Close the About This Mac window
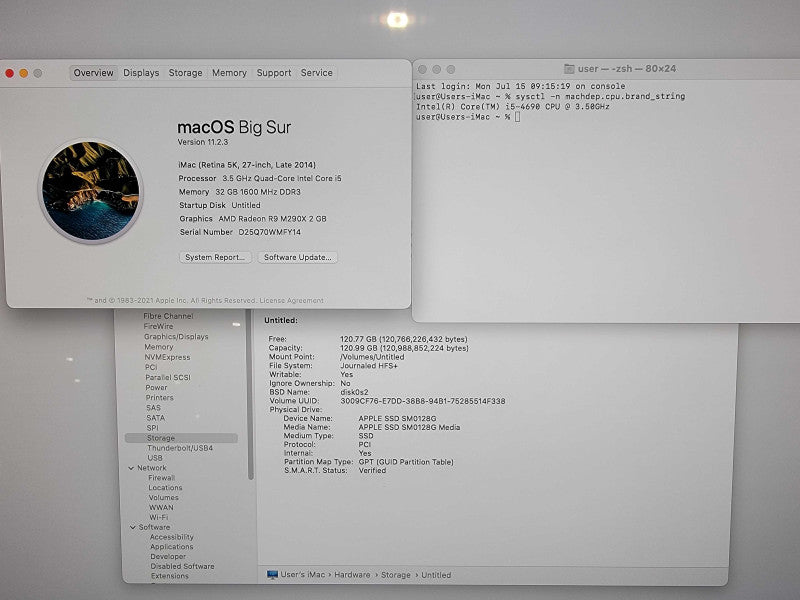The width and height of the screenshot is (800, 600). coord(9,73)
